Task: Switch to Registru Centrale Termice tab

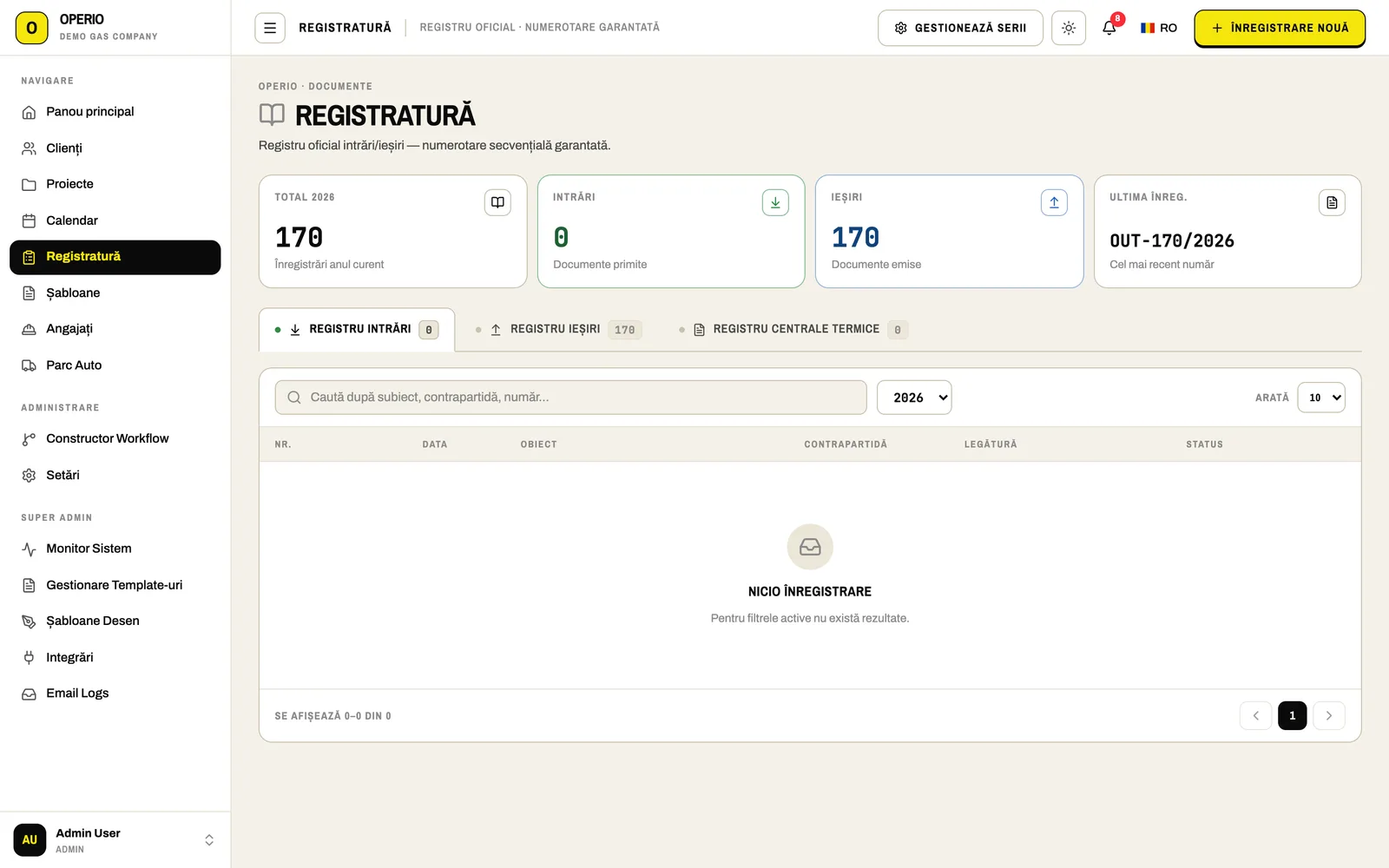Action: [793, 330]
